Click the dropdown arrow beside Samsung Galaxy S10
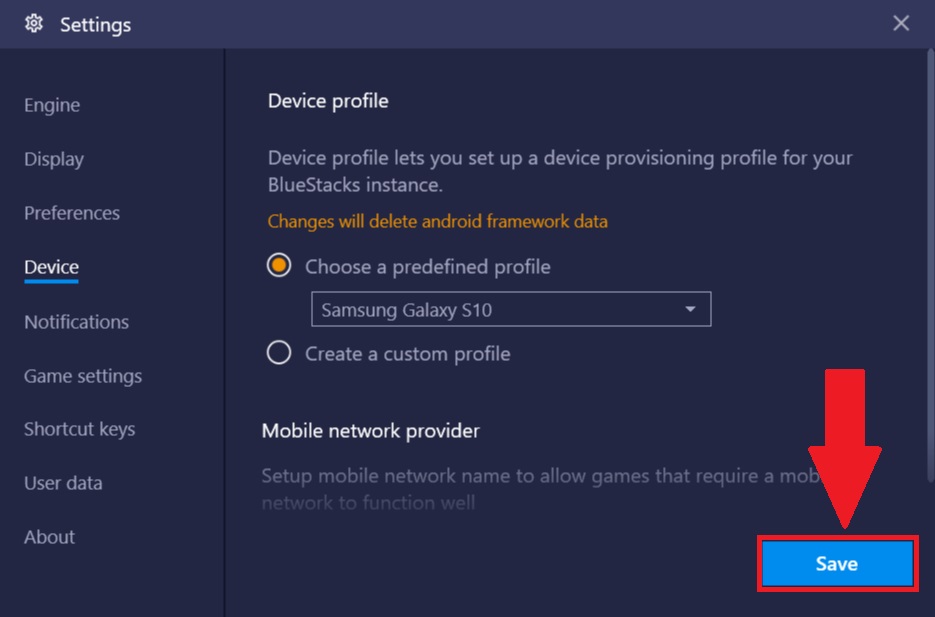935x617 pixels. tap(689, 309)
